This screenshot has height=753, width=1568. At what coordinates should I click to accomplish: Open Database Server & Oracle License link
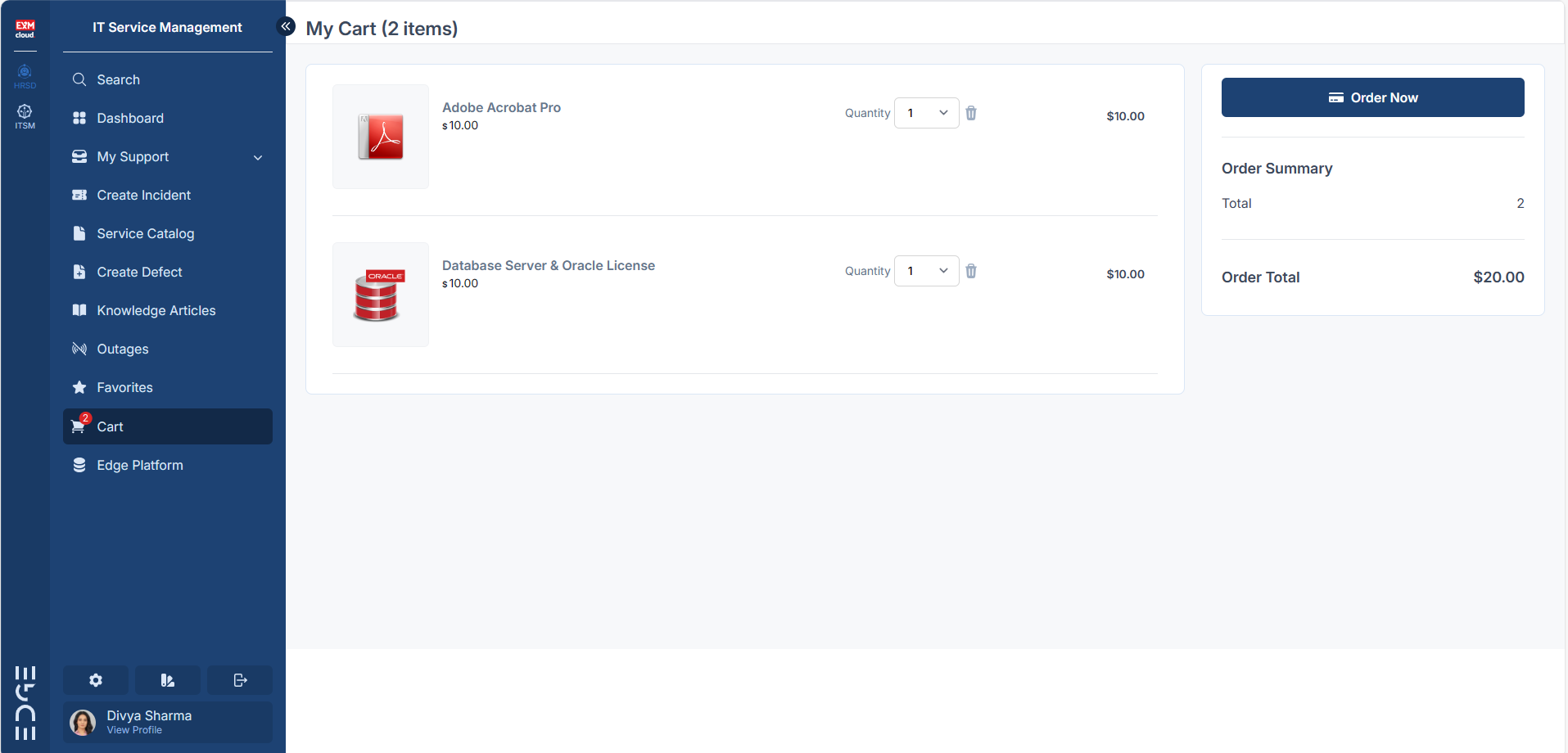(x=549, y=265)
